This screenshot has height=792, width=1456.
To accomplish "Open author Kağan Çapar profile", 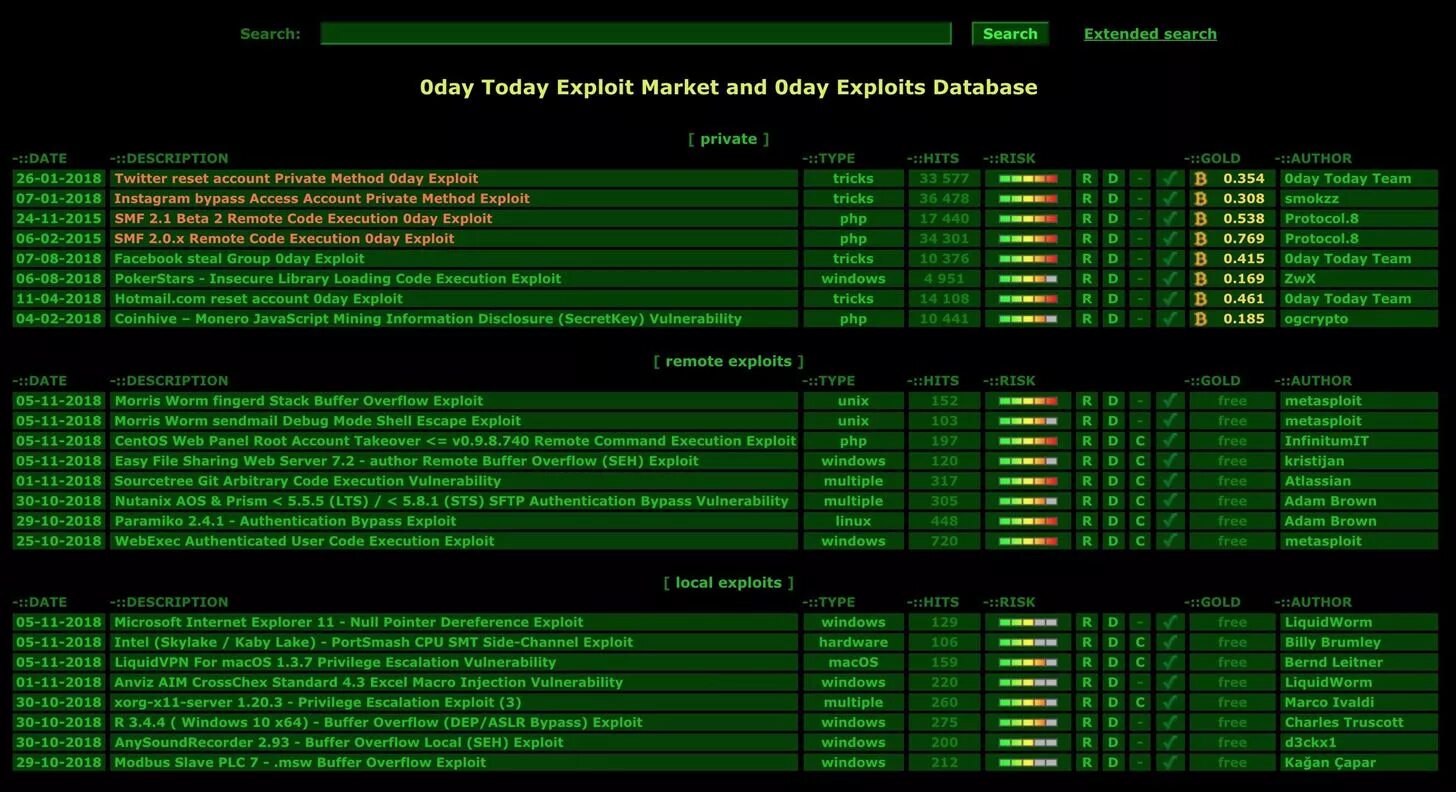I will (1330, 762).
